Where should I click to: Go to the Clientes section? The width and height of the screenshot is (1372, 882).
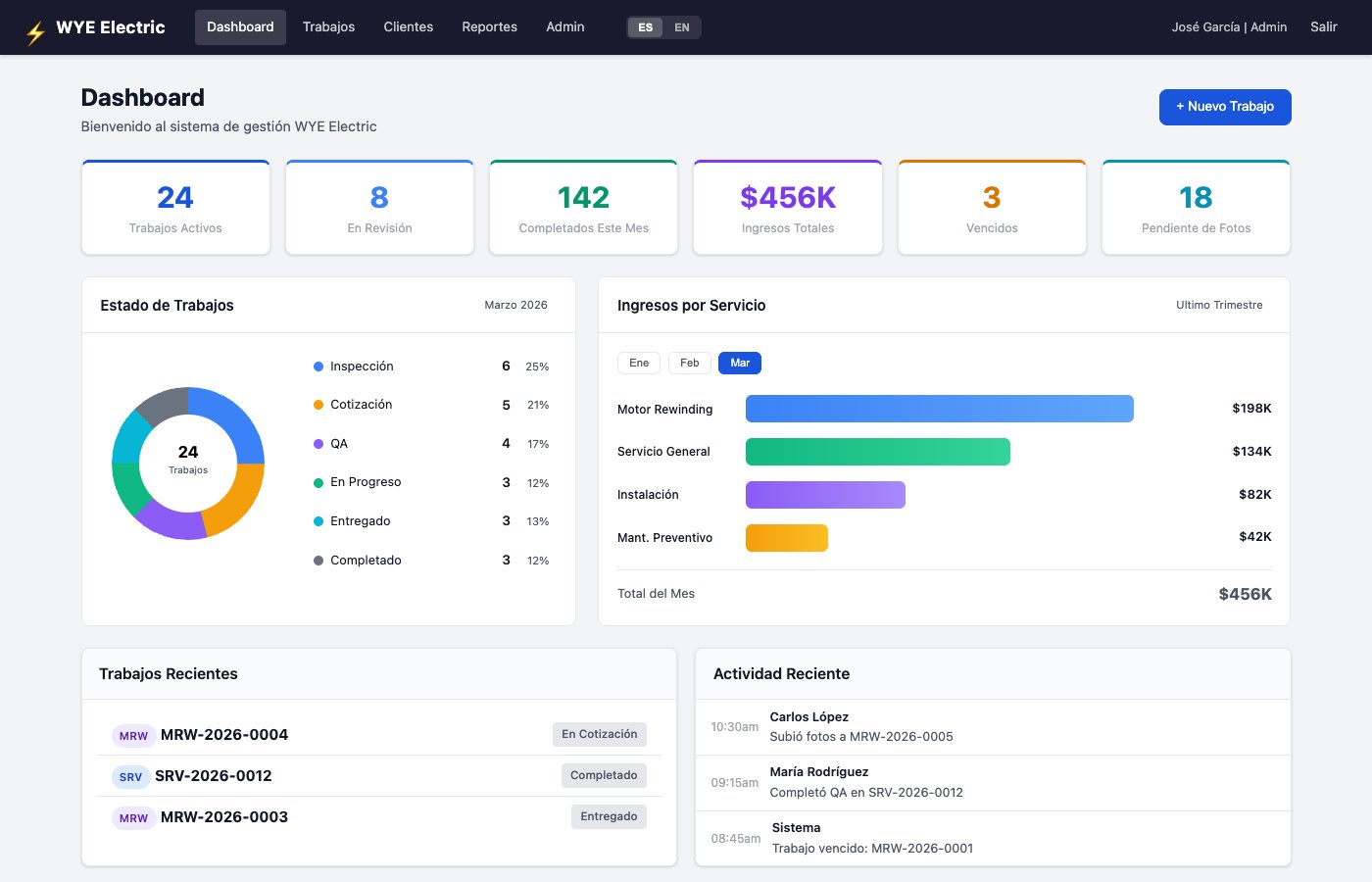pos(409,27)
